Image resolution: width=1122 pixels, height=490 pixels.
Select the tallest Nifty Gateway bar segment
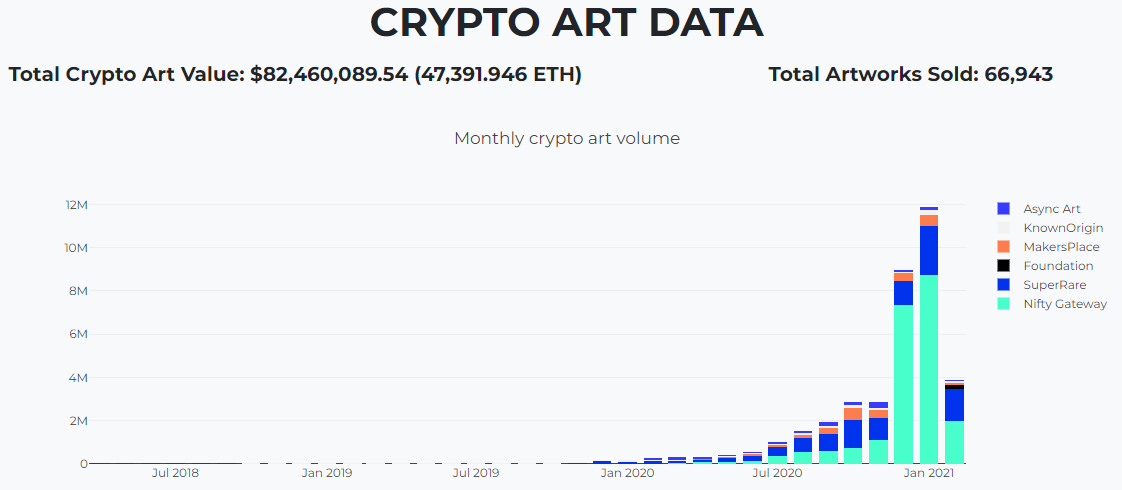pyautogui.click(x=929, y=369)
